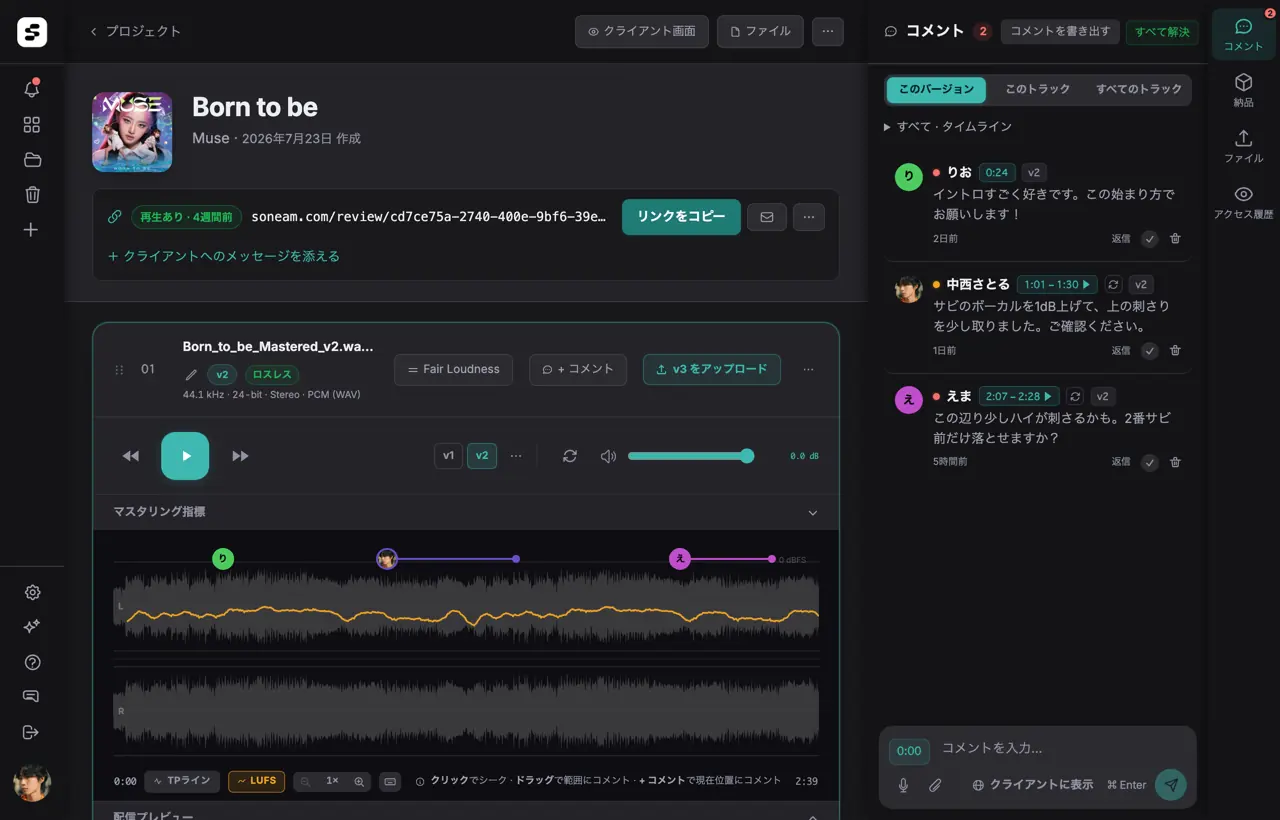Select the このバージョン tab

point(936,90)
